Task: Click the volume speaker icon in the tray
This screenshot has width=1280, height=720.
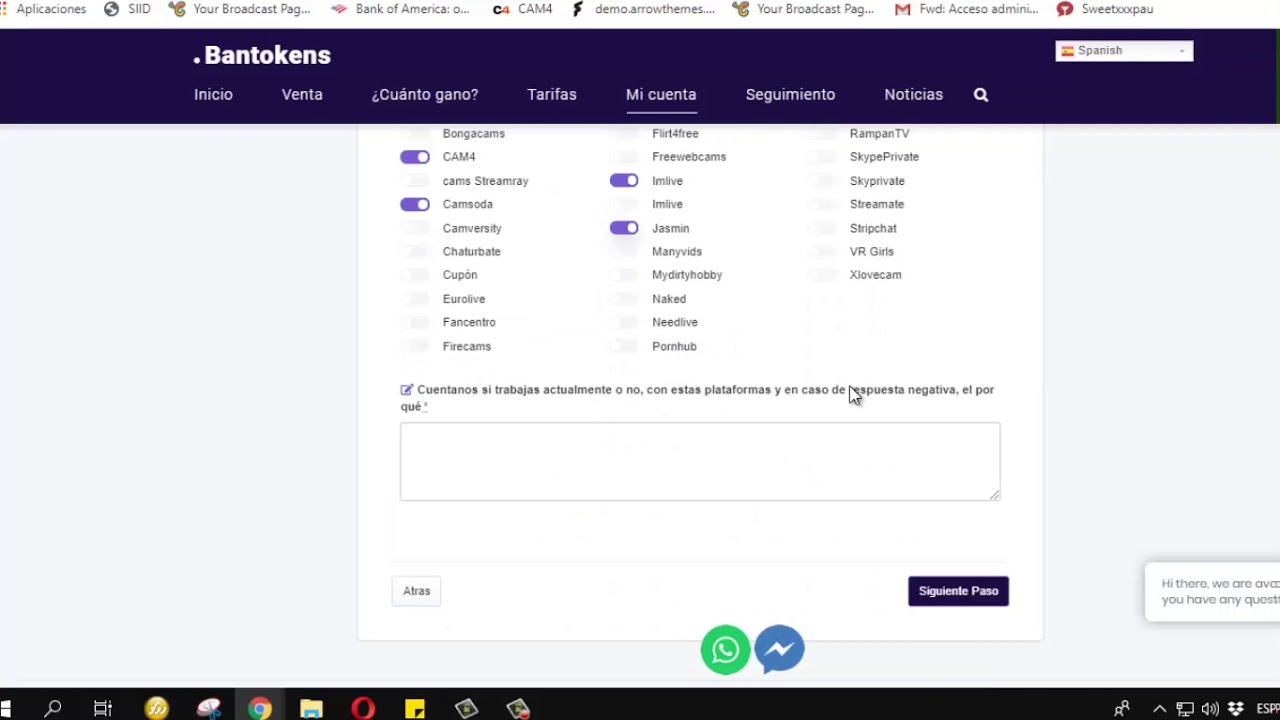Action: click(x=1210, y=709)
